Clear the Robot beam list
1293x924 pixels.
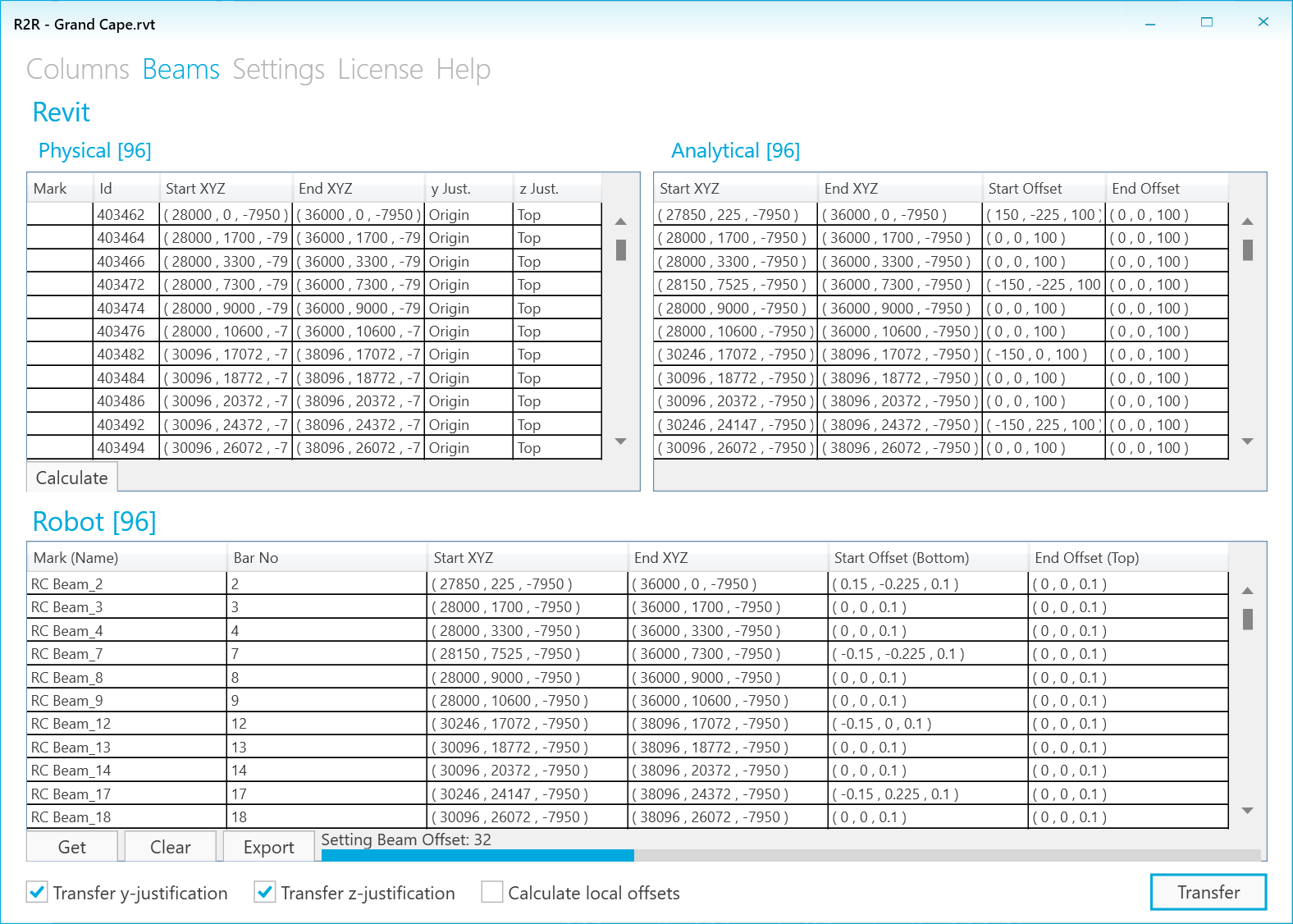click(x=171, y=847)
